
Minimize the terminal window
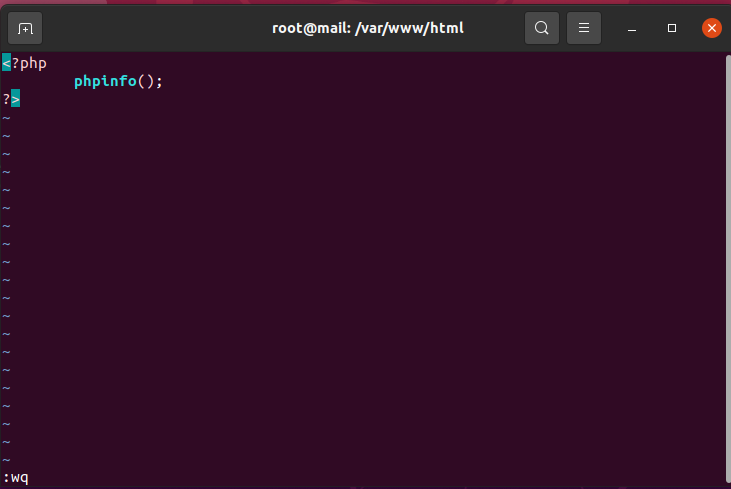click(x=632, y=28)
